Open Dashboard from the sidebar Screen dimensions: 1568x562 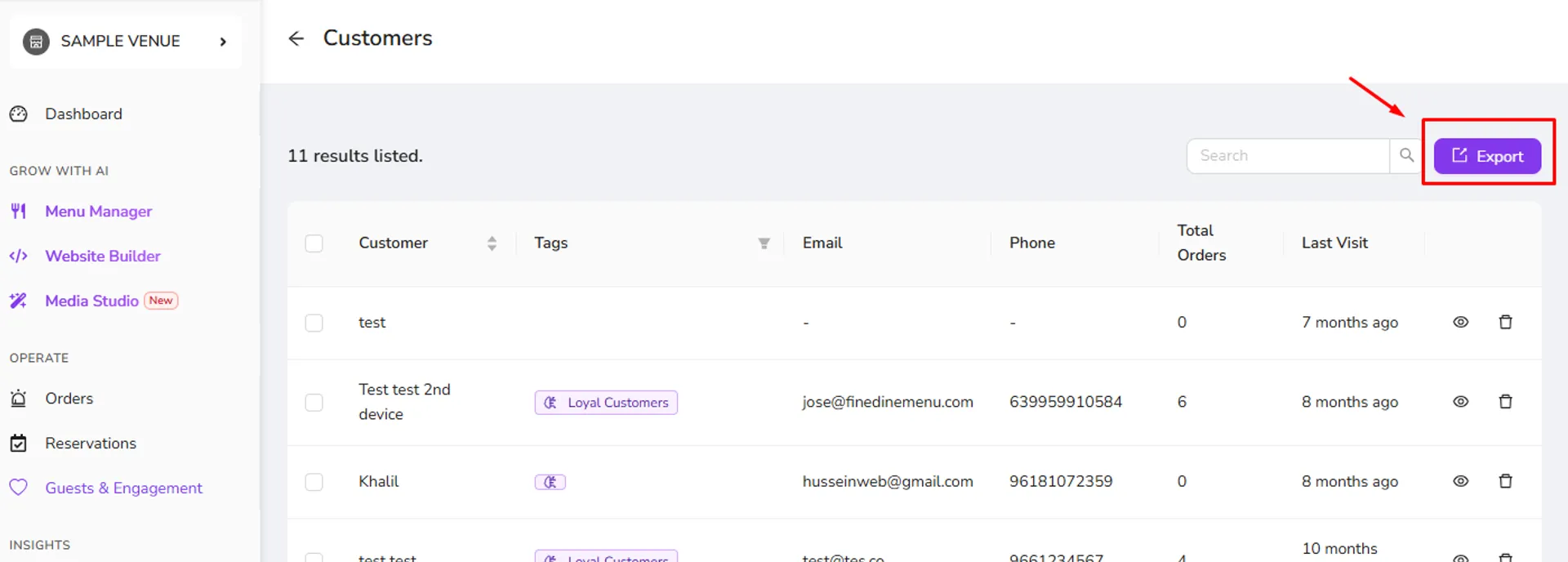83,114
